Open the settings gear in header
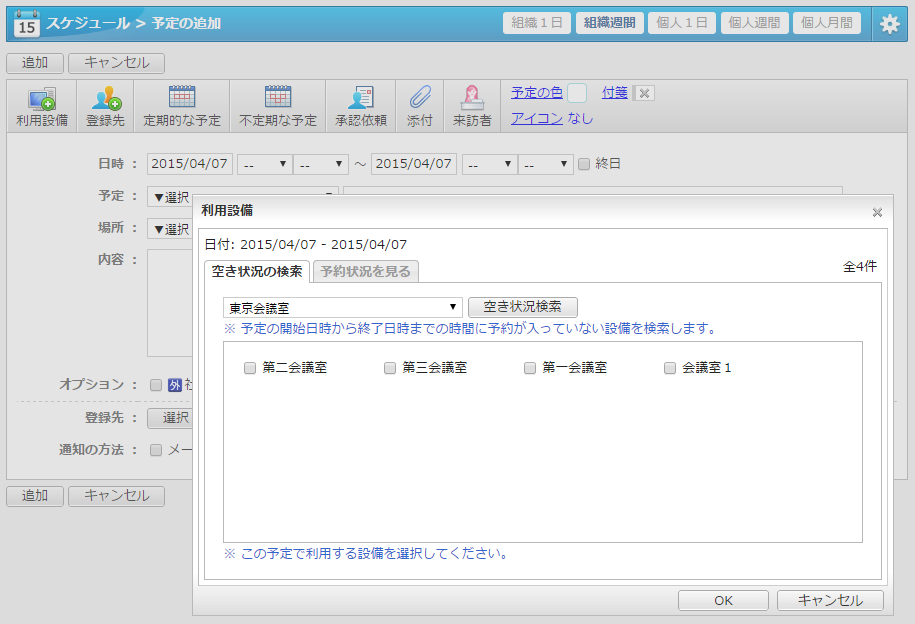Image resolution: width=915 pixels, height=624 pixels. pyautogui.click(x=889, y=24)
